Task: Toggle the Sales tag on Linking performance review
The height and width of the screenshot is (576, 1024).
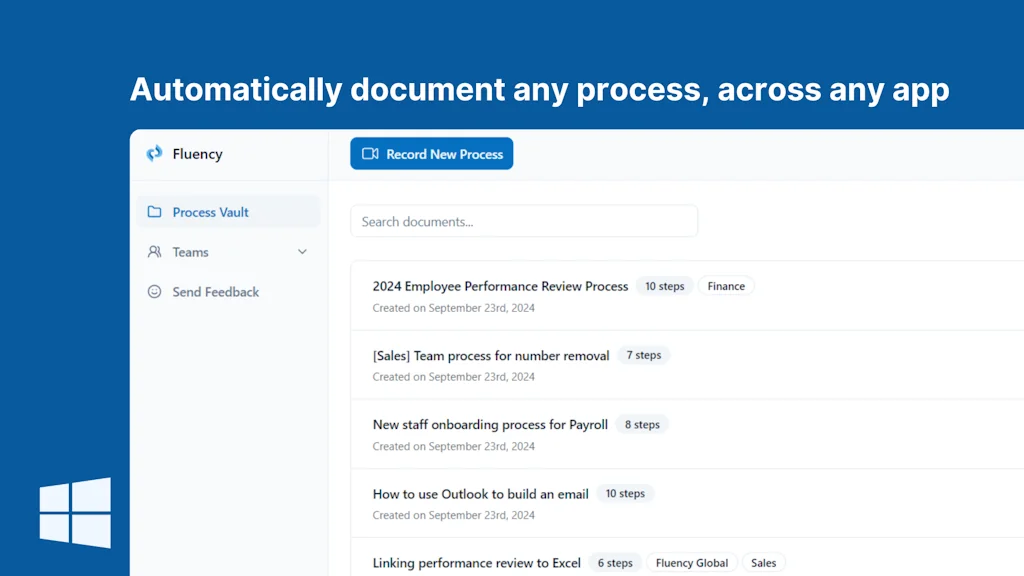Action: click(763, 562)
